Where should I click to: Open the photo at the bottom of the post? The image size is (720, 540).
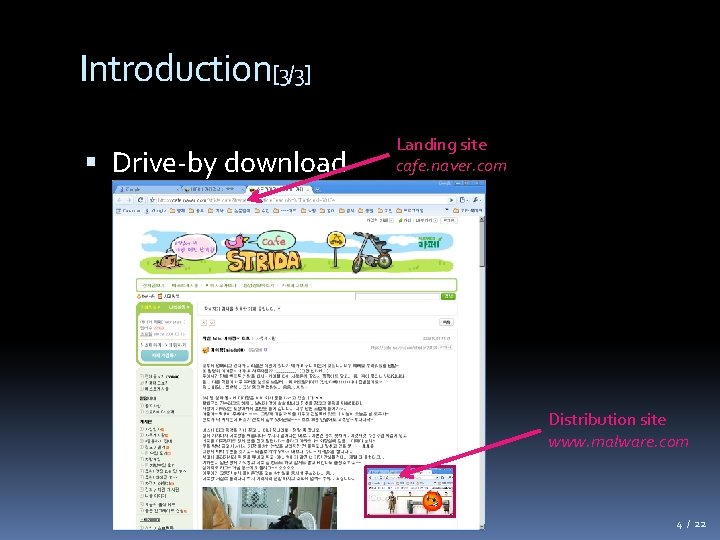(x=270, y=508)
